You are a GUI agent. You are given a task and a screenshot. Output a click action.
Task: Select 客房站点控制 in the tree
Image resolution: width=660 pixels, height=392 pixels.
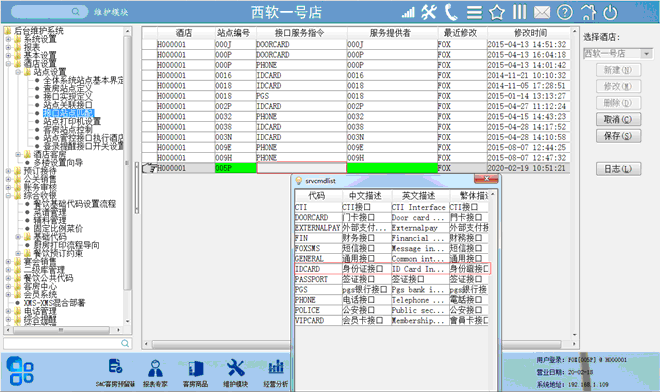point(67,130)
